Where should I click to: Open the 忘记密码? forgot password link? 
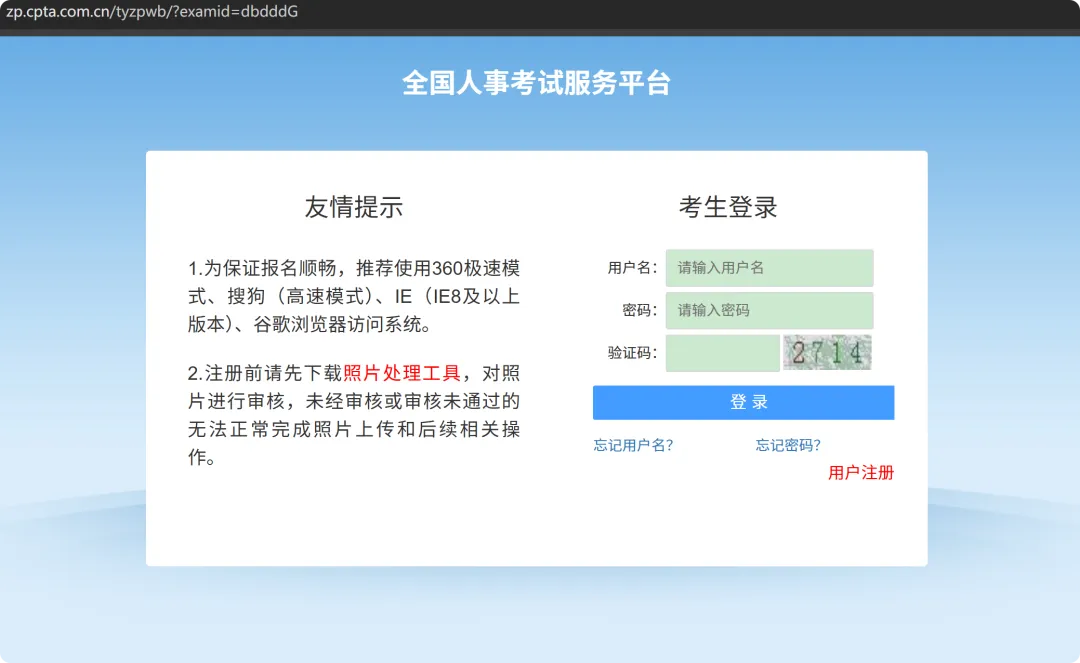tap(787, 445)
